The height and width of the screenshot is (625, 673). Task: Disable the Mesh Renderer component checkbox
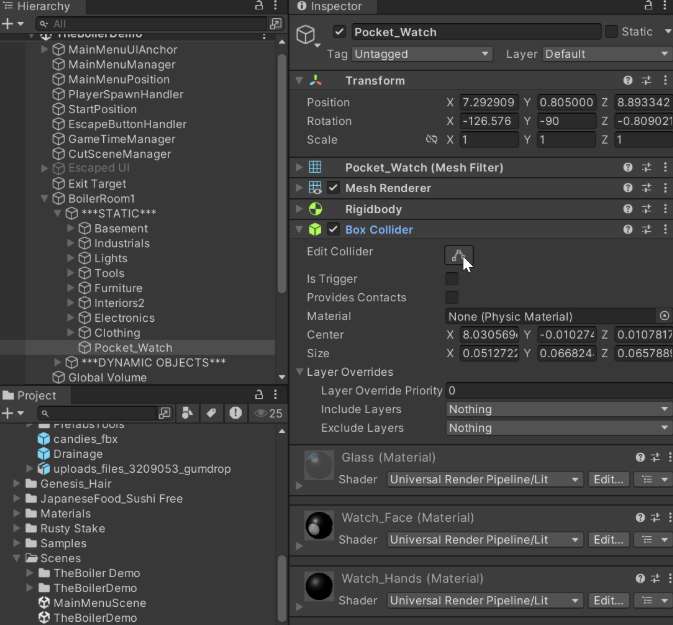(x=334, y=188)
